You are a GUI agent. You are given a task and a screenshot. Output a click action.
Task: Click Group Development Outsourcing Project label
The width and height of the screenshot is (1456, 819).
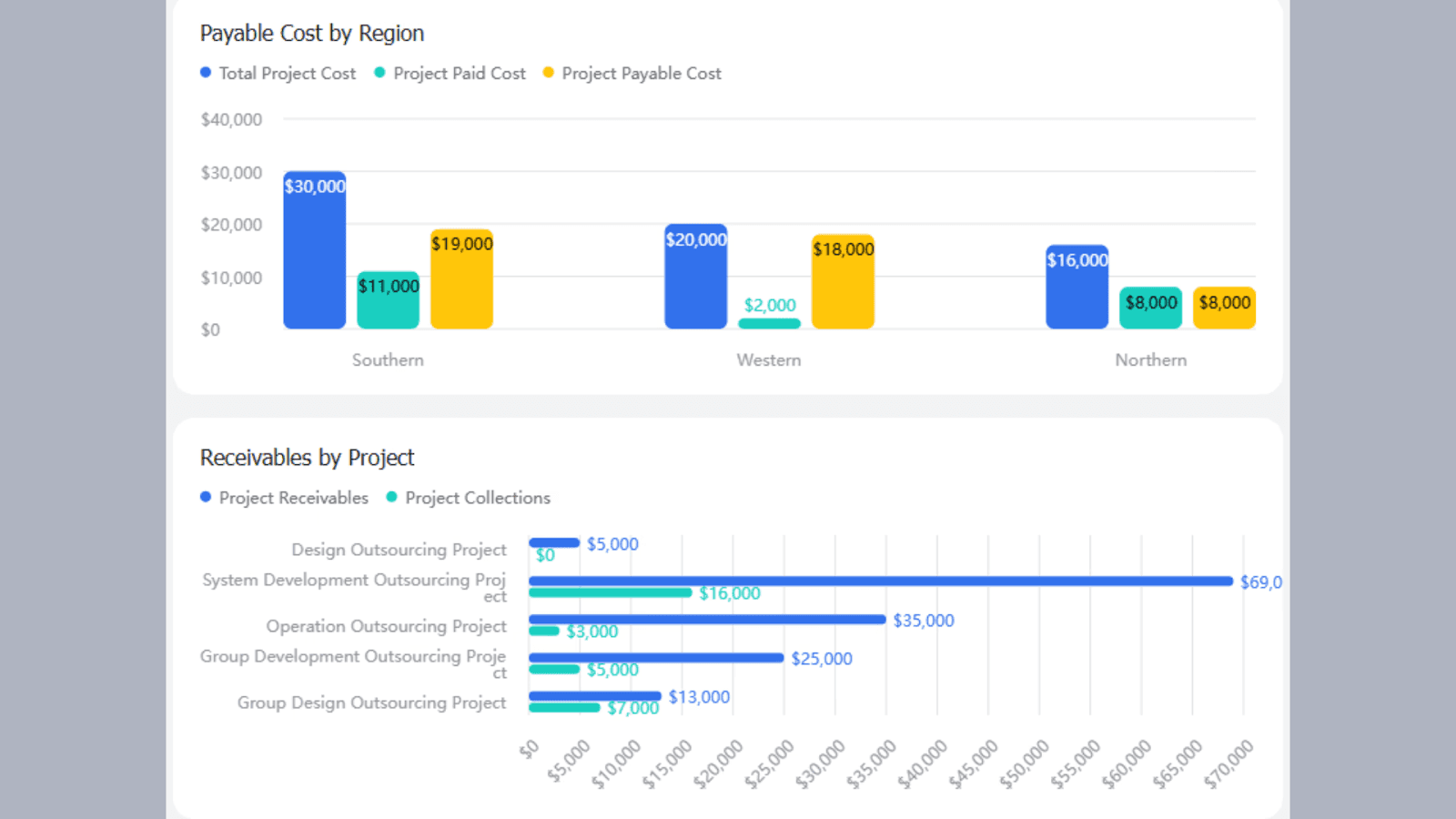click(x=353, y=663)
